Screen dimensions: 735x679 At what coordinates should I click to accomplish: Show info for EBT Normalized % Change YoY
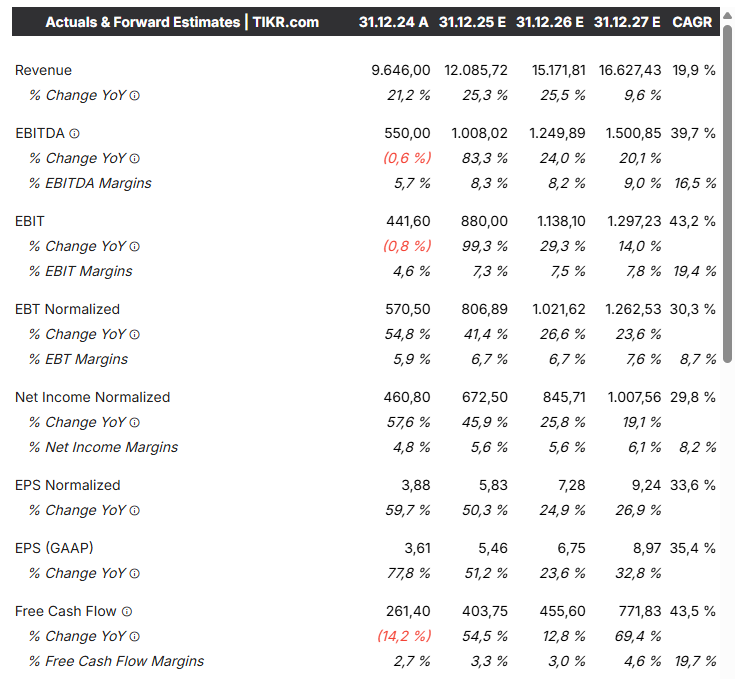pyautogui.click(x=135, y=334)
